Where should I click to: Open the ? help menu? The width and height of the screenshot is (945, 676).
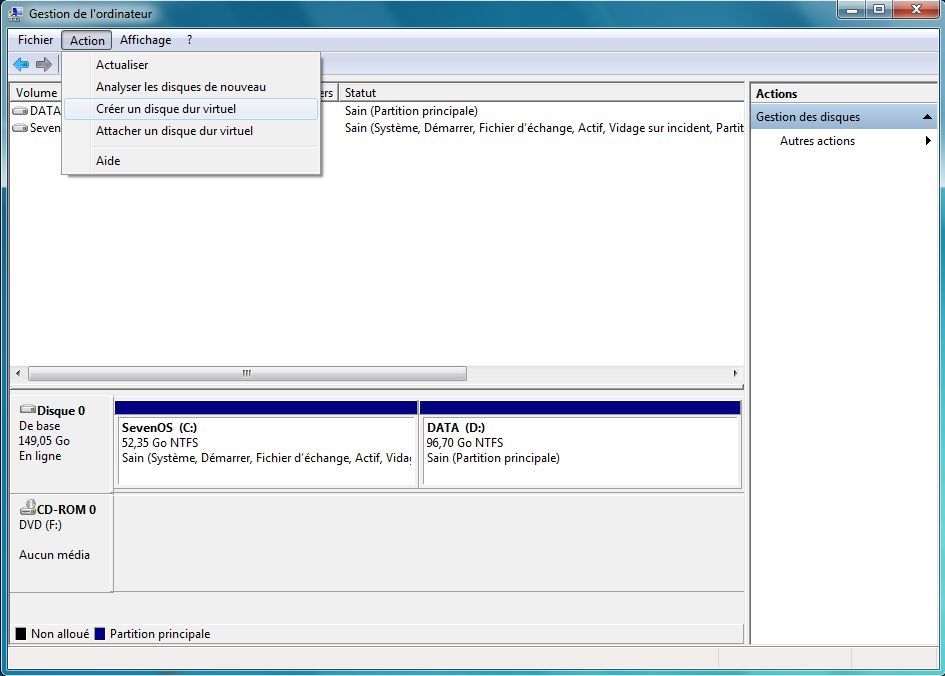[x=189, y=40]
